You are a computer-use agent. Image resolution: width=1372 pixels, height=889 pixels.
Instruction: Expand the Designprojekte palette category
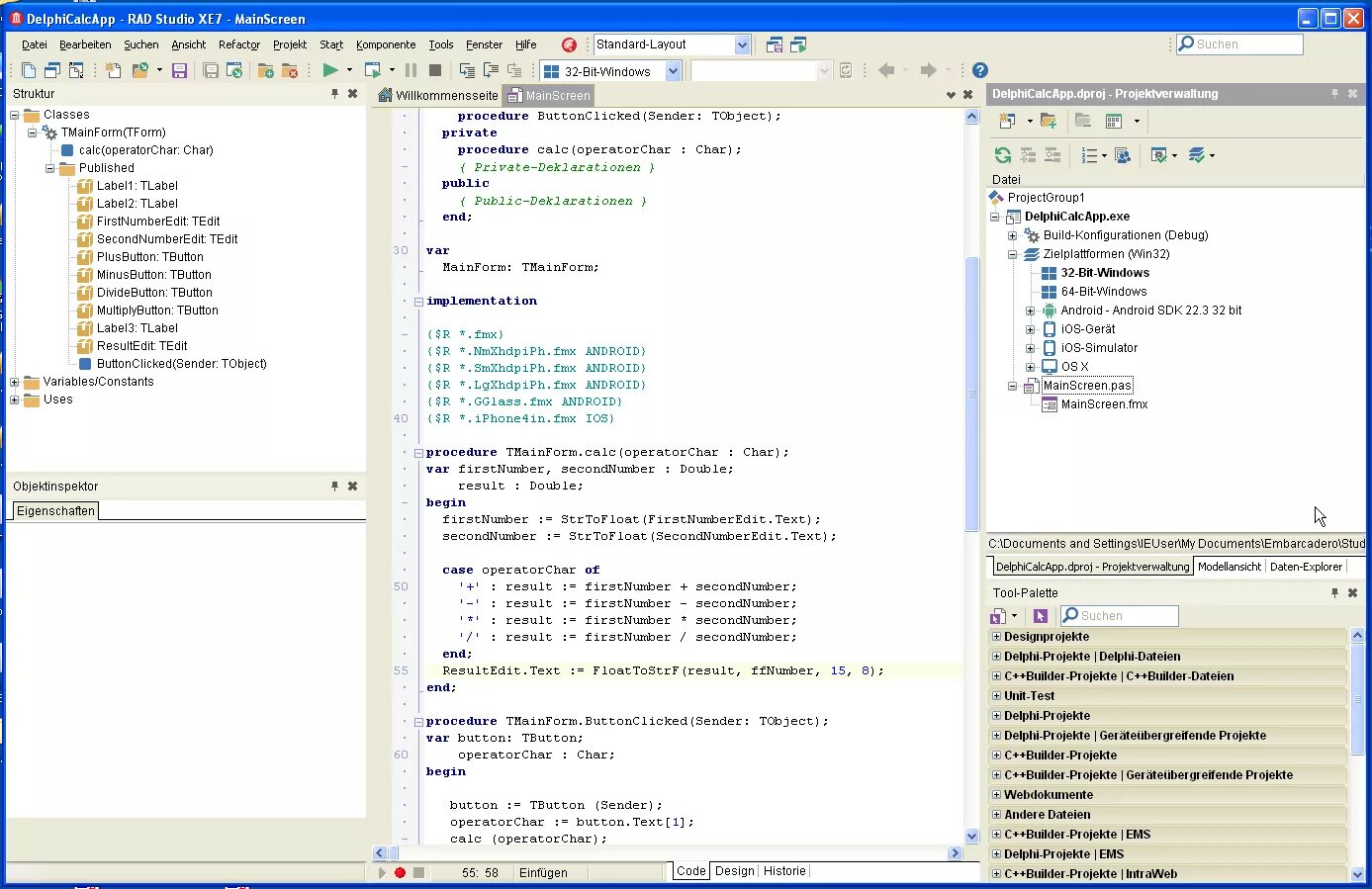[996, 637]
